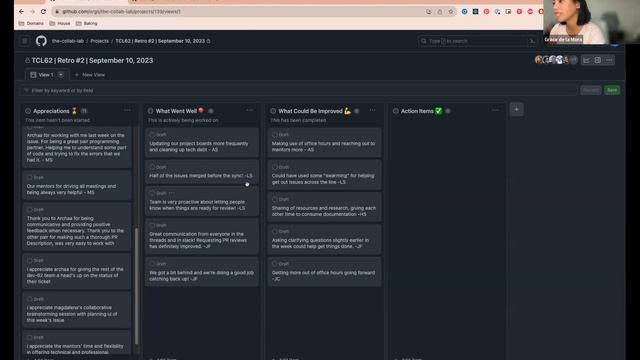Click the status circle icon on Action Items column
The width and height of the screenshot is (640, 360).
coord(396,111)
